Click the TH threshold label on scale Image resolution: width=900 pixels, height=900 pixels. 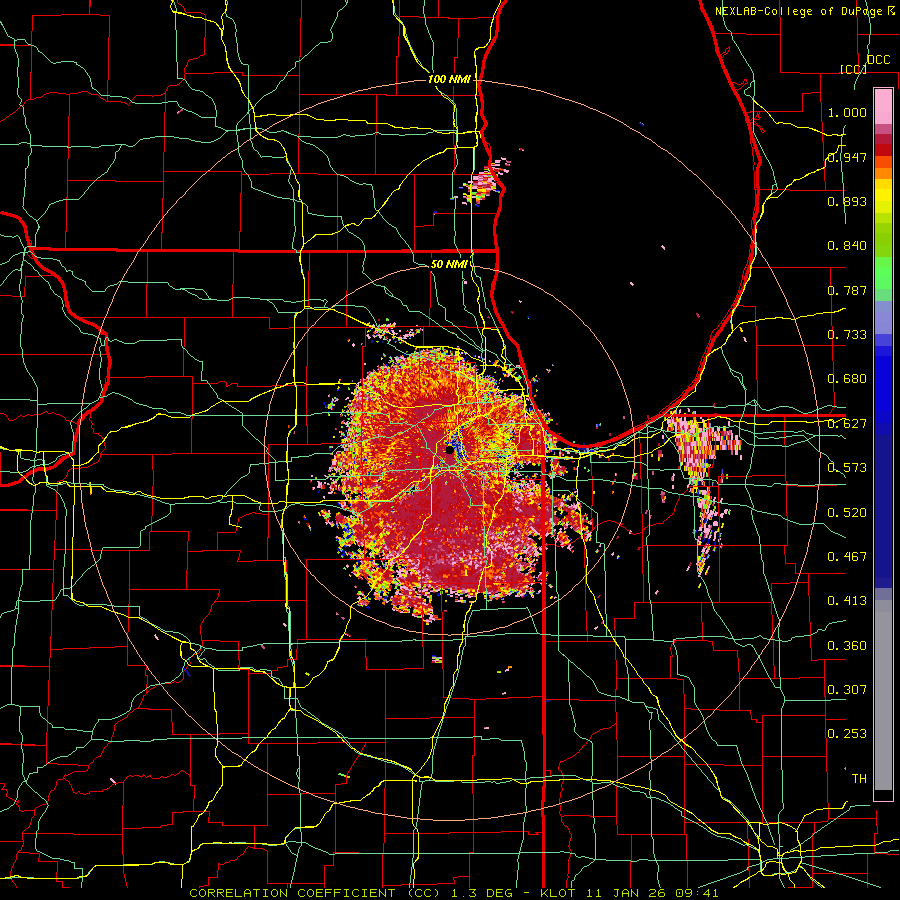coord(859,778)
